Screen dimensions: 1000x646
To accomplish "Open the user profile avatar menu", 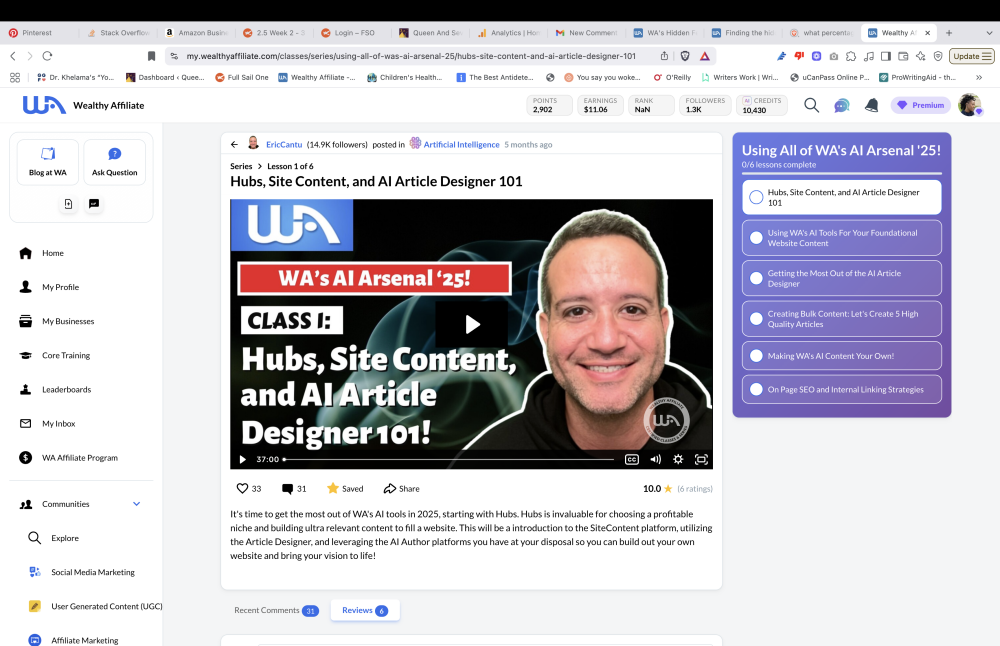I will [970, 105].
